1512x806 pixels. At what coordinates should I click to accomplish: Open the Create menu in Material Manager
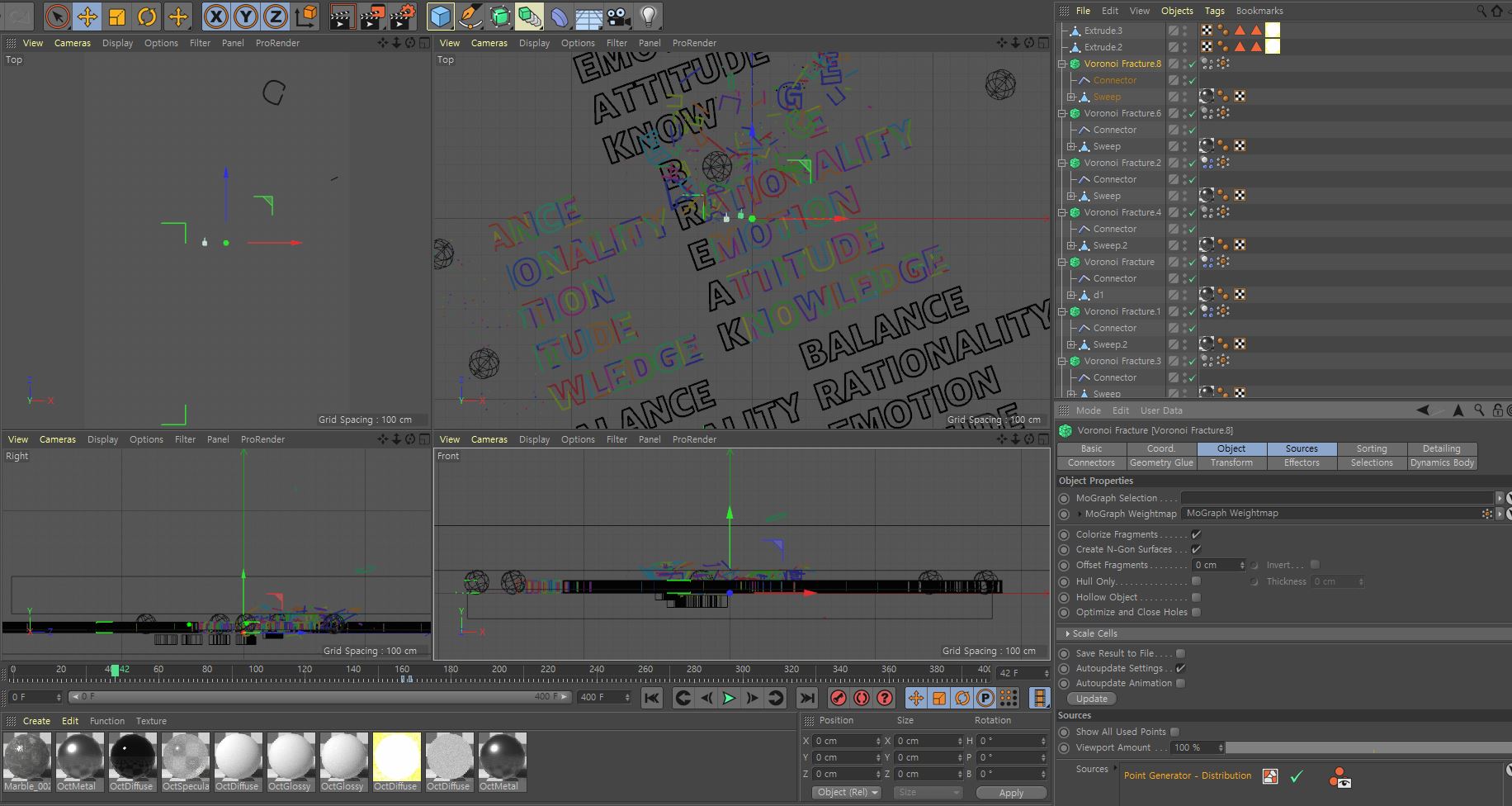36,721
